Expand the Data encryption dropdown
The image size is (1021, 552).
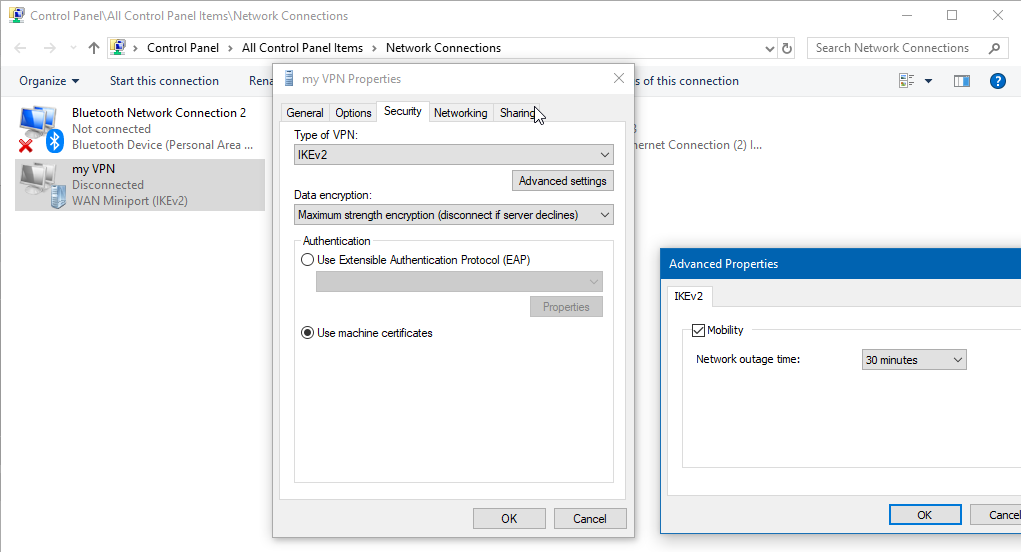pos(454,215)
